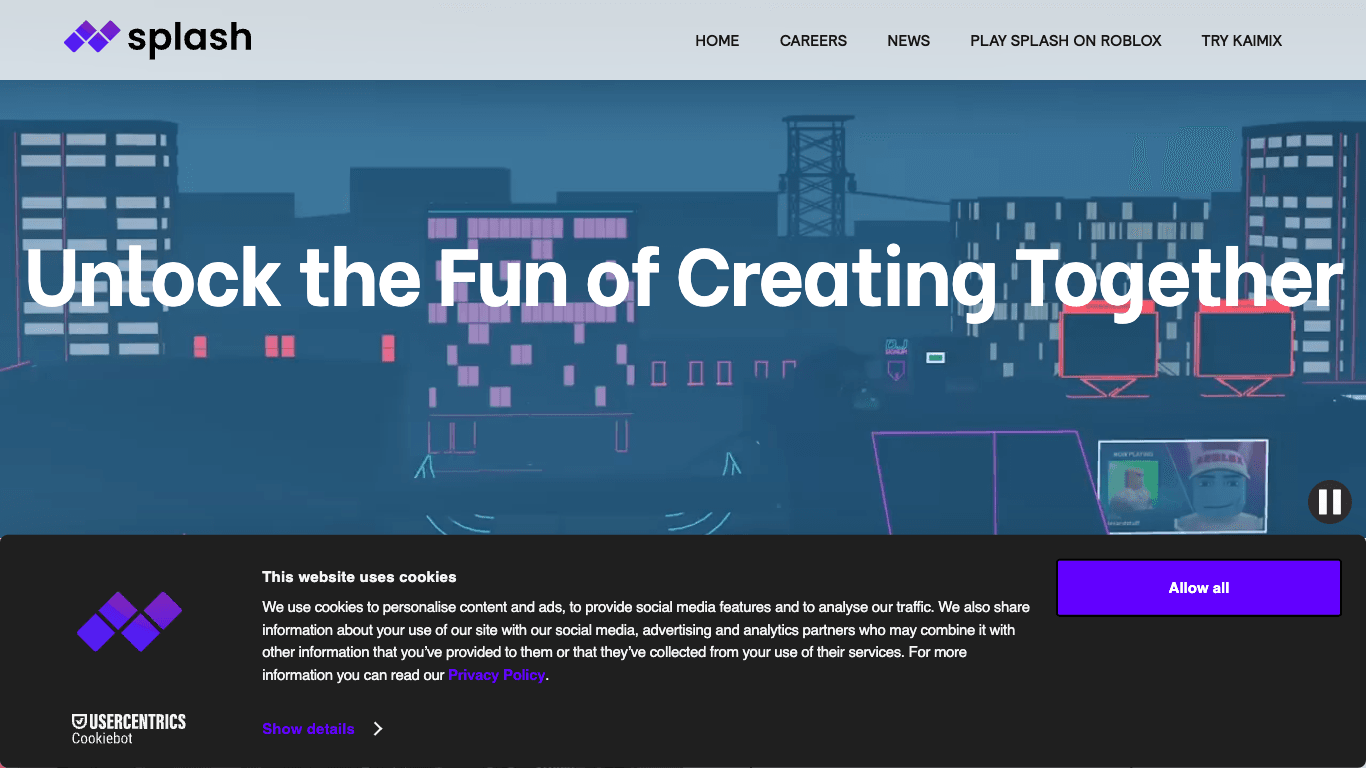Select PLAY SPLASH ON ROBLOX
The width and height of the screenshot is (1366, 768).
(x=1065, y=41)
